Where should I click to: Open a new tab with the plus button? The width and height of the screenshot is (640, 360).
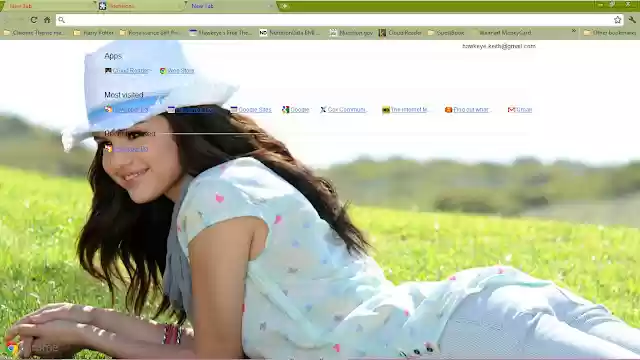click(284, 6)
